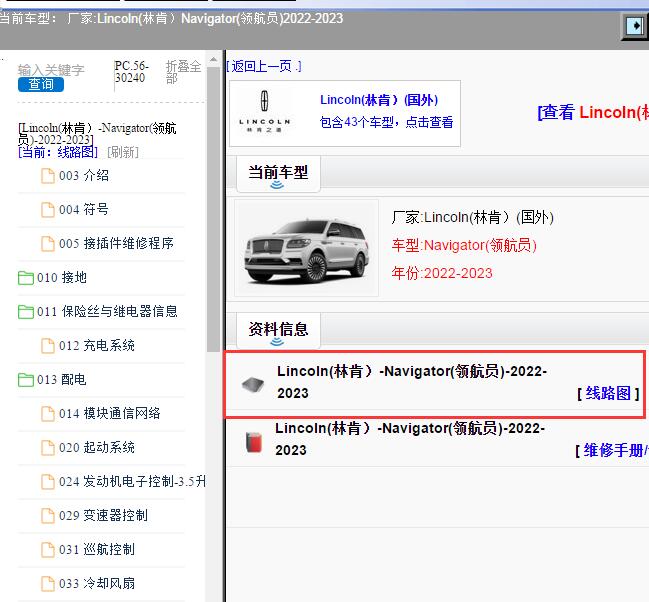Image resolution: width=649 pixels, height=602 pixels.
Task: Click the grey wiring diagram book icon
Action: coord(253,385)
